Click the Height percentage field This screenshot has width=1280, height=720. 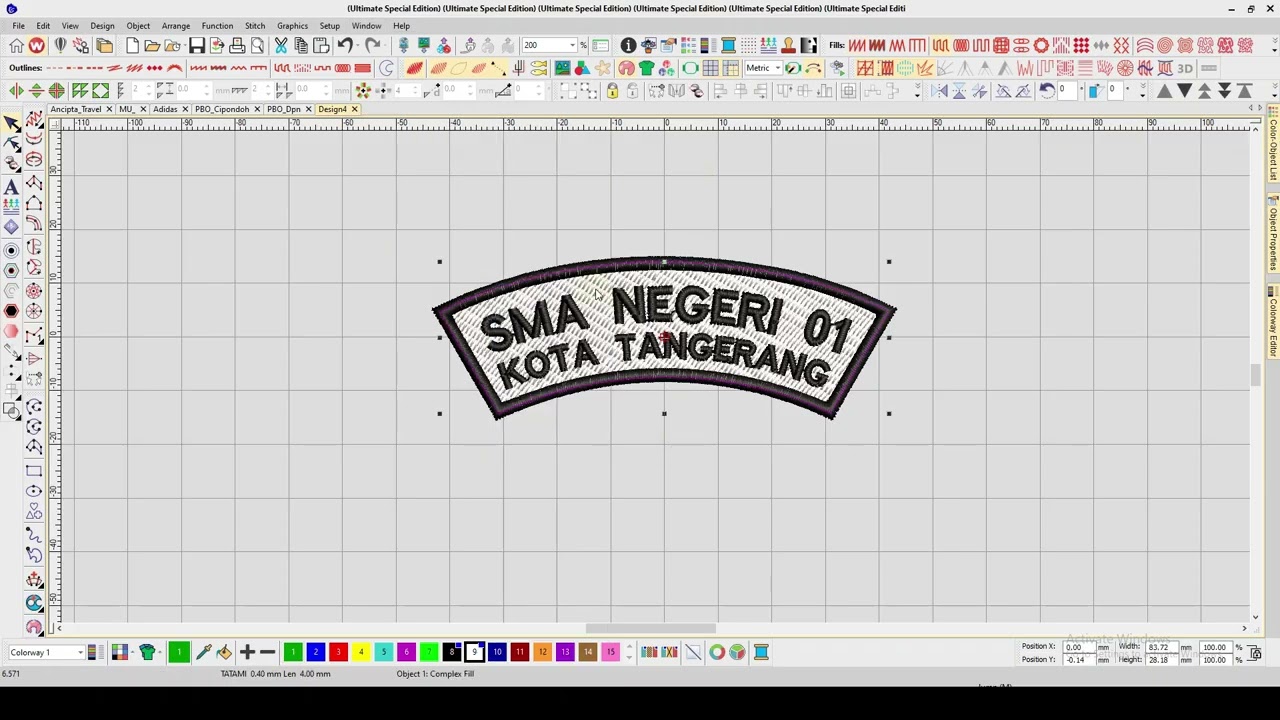[1216, 660]
